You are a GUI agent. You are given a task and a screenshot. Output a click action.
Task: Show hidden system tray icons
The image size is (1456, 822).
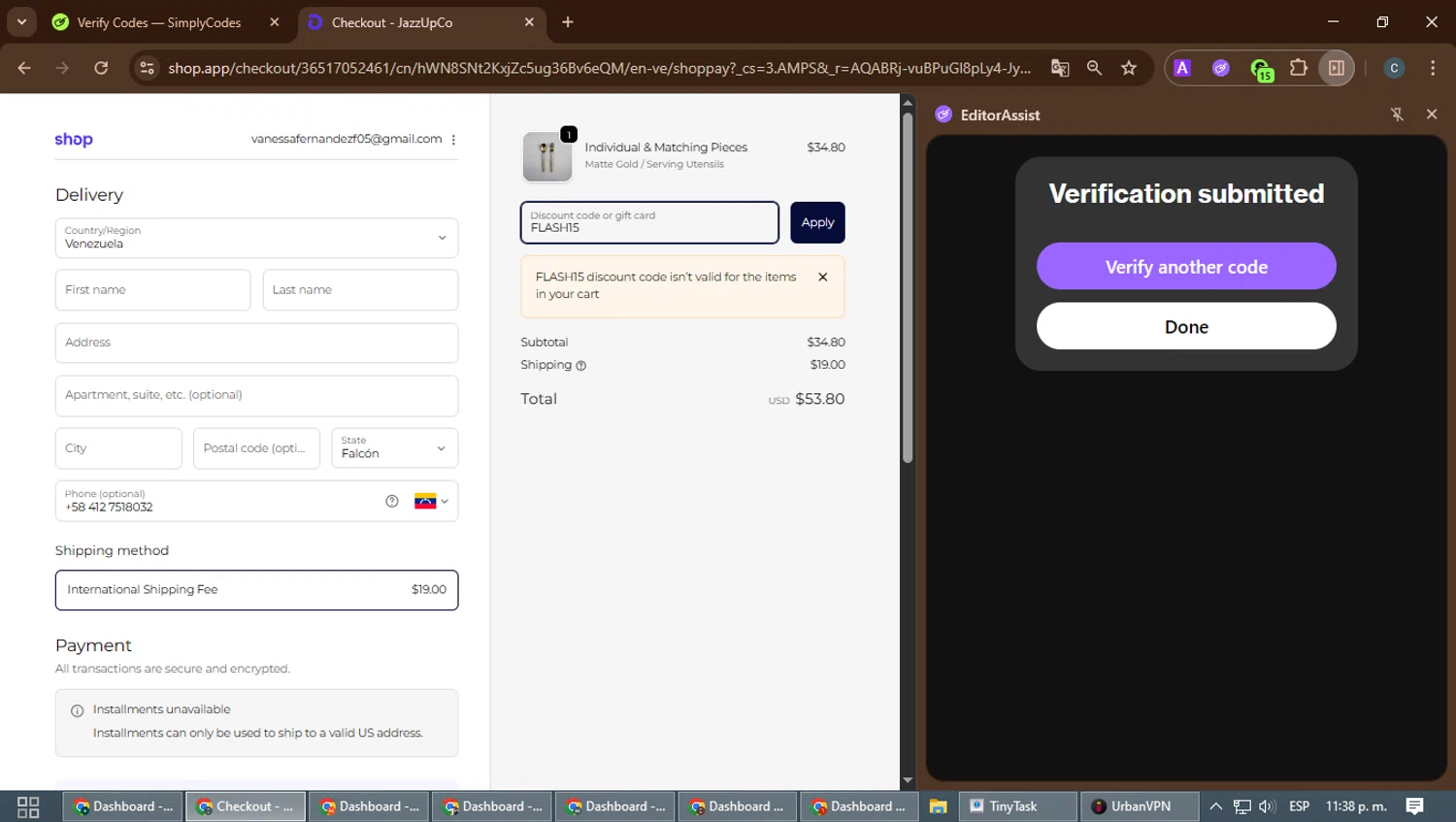click(1215, 806)
